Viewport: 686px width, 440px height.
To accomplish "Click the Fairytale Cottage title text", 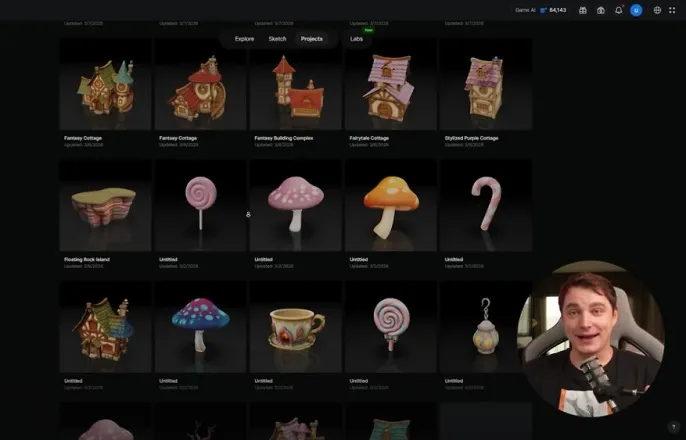I will pyautogui.click(x=369, y=138).
